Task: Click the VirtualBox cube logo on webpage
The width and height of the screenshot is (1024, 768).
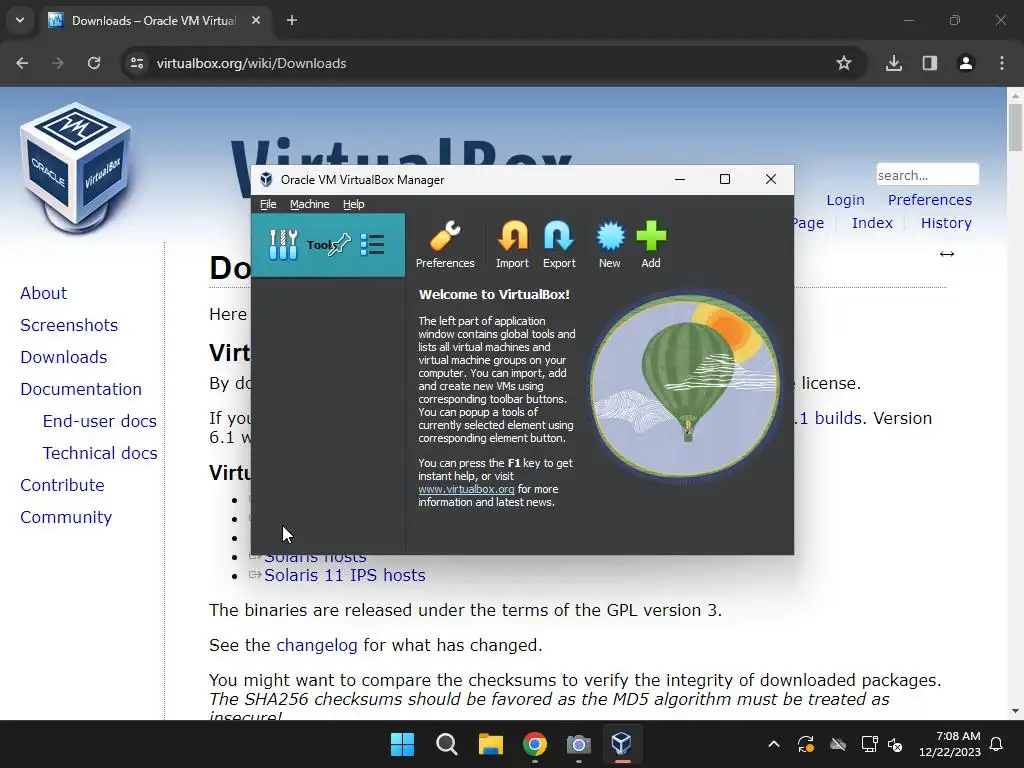Action: [76, 168]
